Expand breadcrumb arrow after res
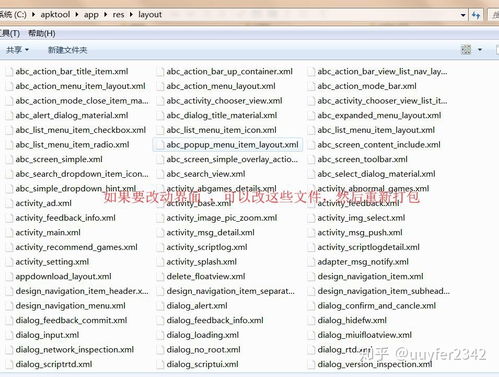 pyautogui.click(x=131, y=15)
